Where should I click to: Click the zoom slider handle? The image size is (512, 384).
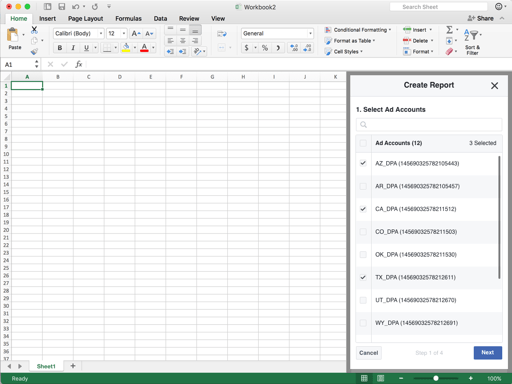click(x=436, y=378)
